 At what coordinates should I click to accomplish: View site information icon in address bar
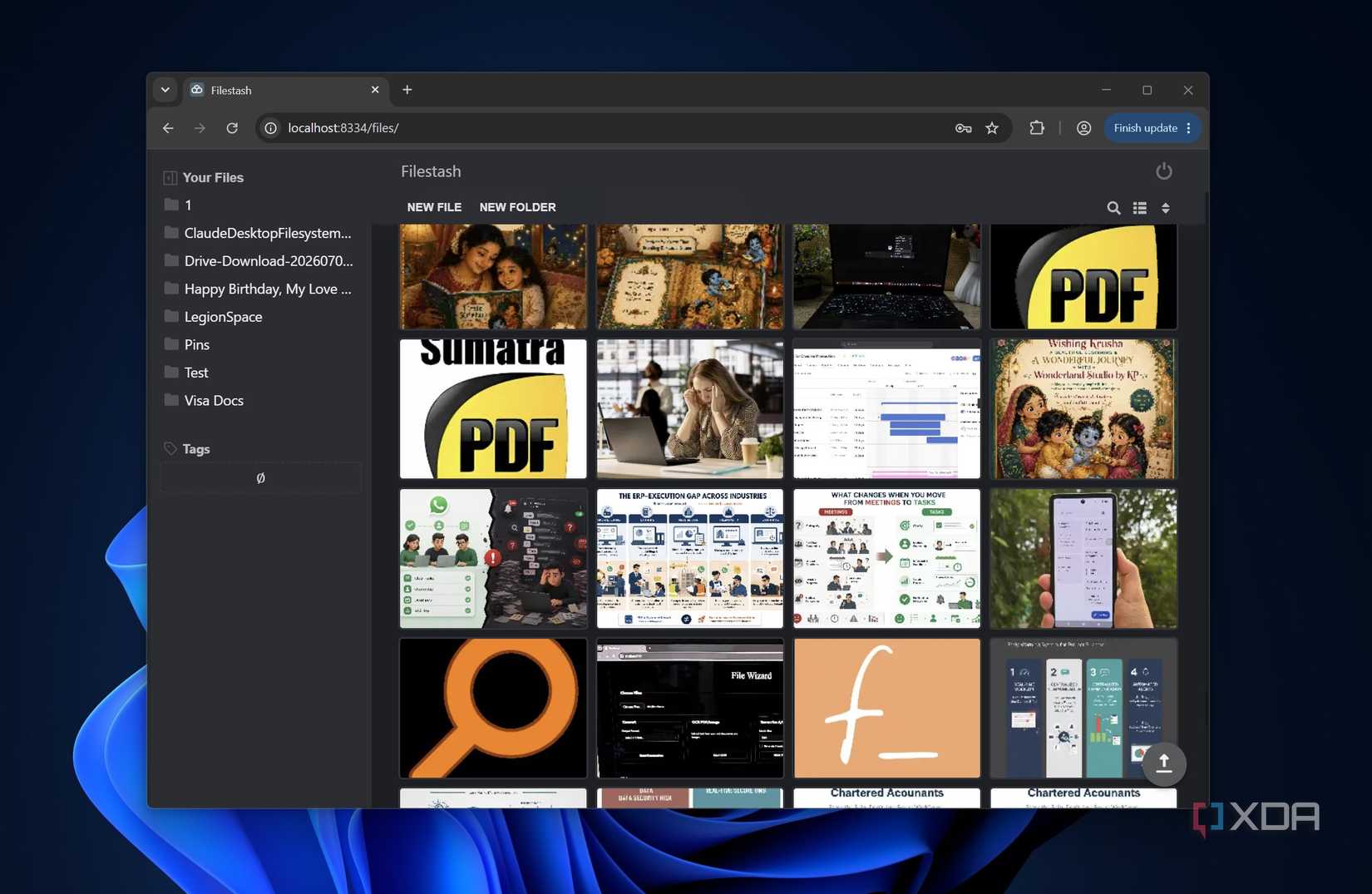tap(270, 128)
